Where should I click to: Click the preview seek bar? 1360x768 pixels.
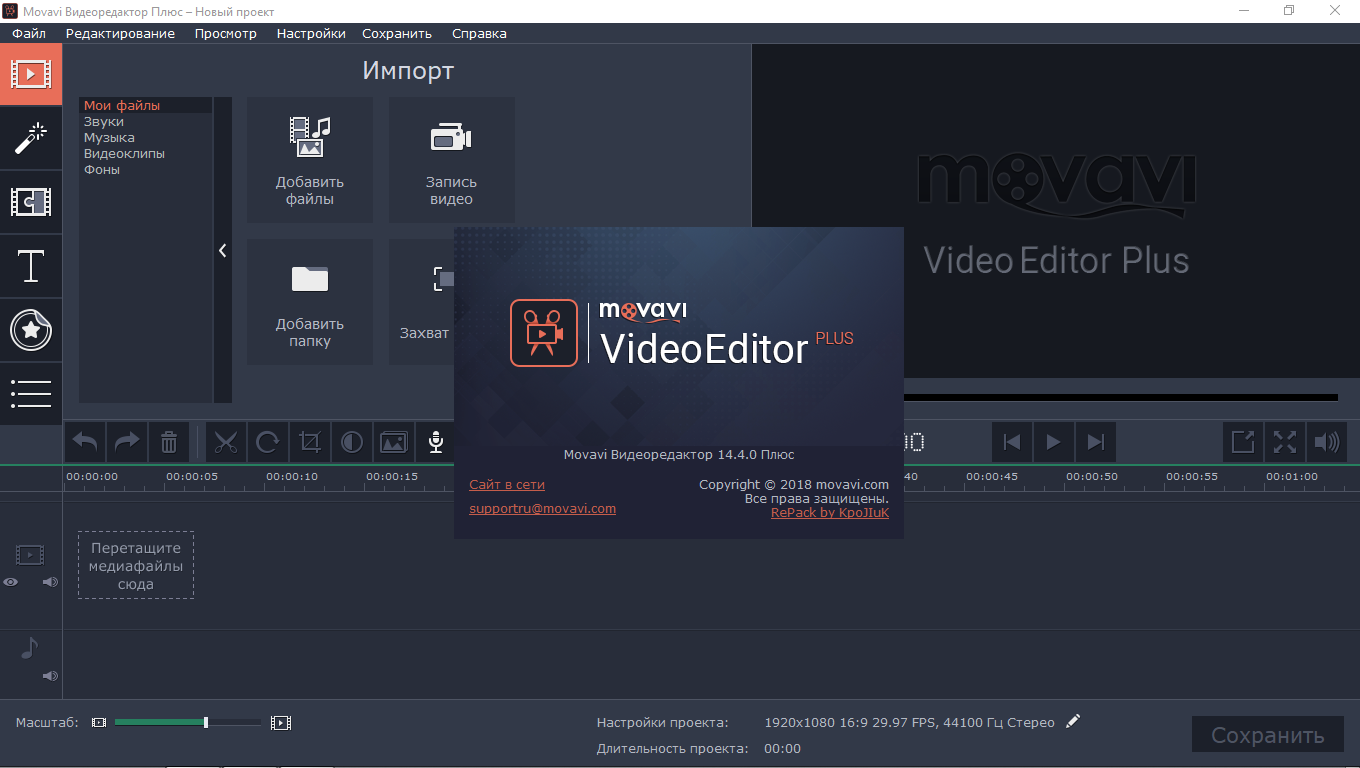click(x=1121, y=397)
